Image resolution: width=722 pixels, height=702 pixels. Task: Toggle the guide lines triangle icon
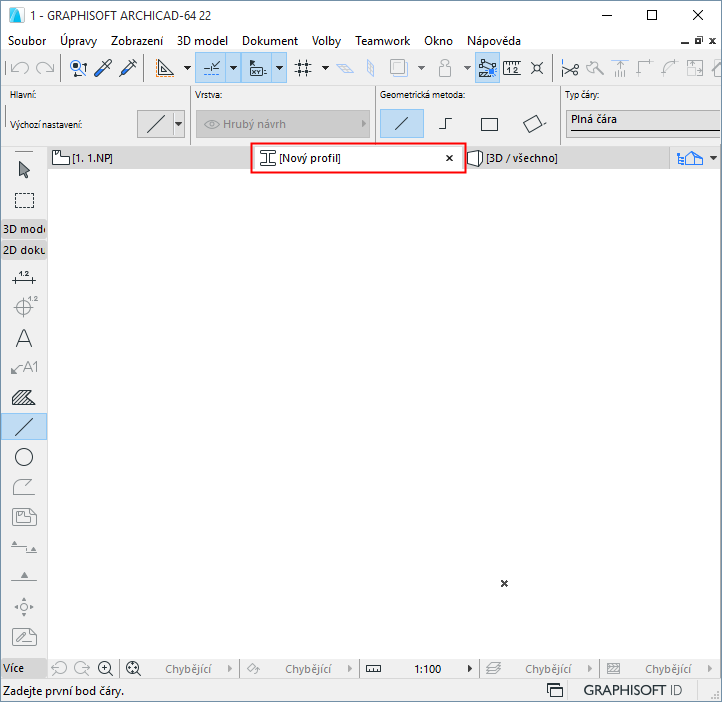pos(164,68)
